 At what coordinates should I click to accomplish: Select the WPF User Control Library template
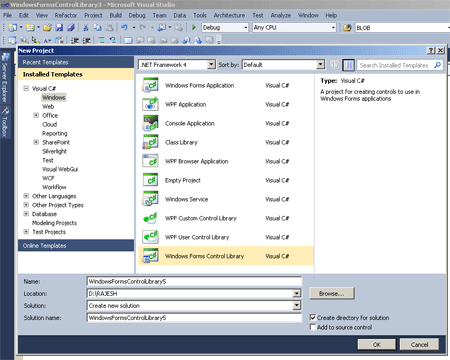point(226,237)
